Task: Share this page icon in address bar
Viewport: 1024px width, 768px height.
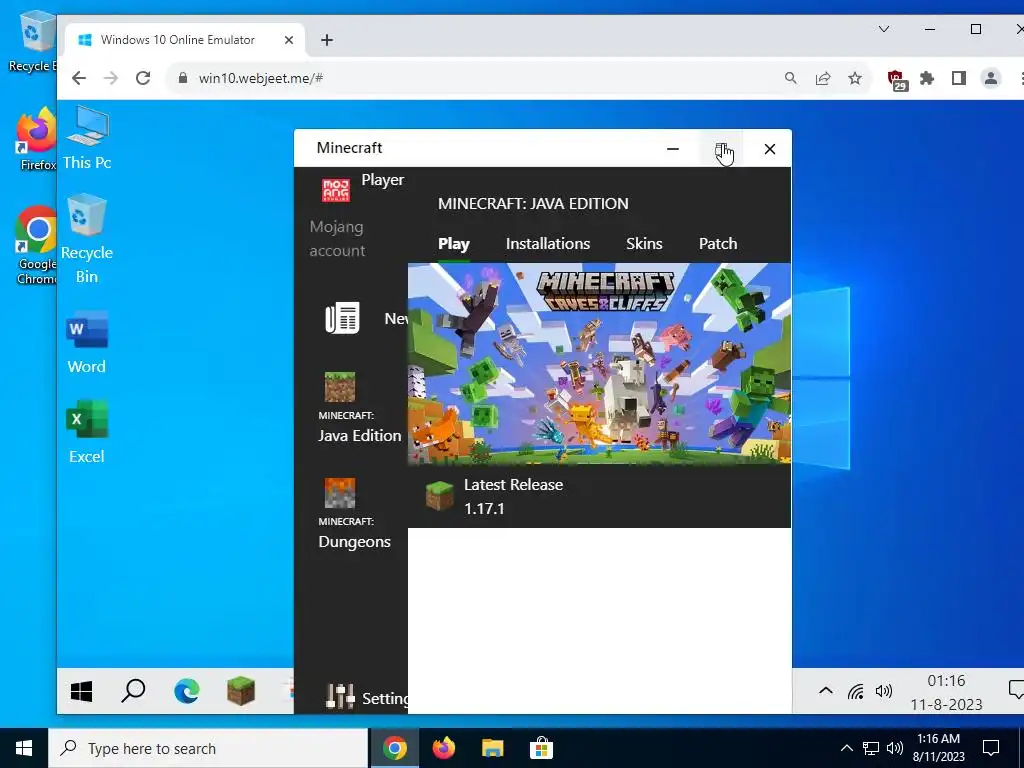Action: pyautogui.click(x=823, y=78)
